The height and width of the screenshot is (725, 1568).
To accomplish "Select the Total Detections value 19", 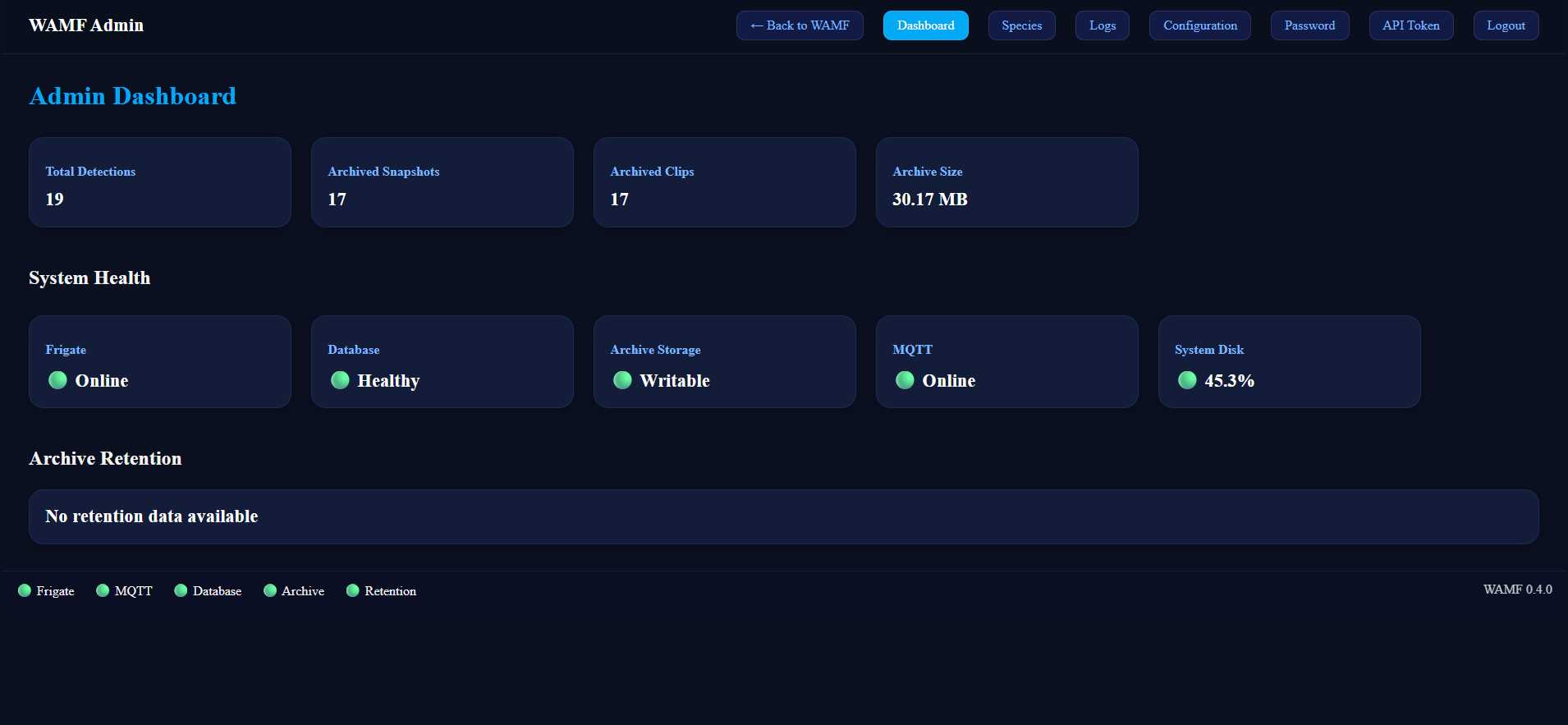I will pyautogui.click(x=54, y=200).
